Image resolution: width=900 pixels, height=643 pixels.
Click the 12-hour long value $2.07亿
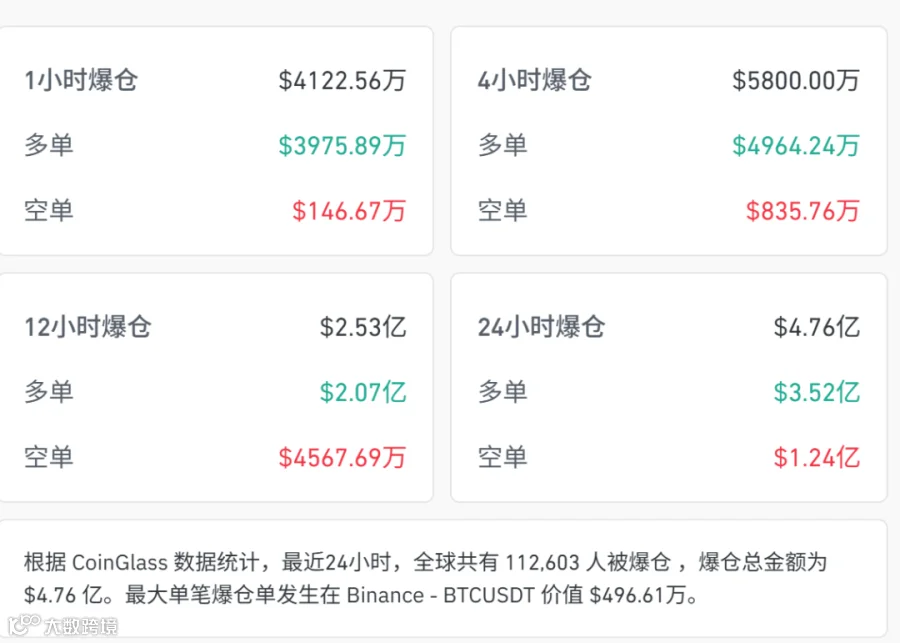(363, 392)
